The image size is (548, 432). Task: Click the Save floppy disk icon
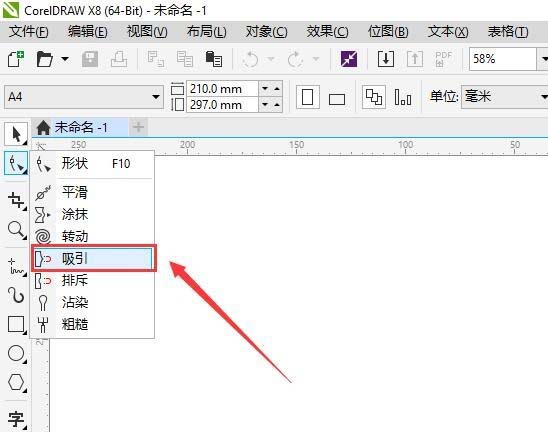90,59
